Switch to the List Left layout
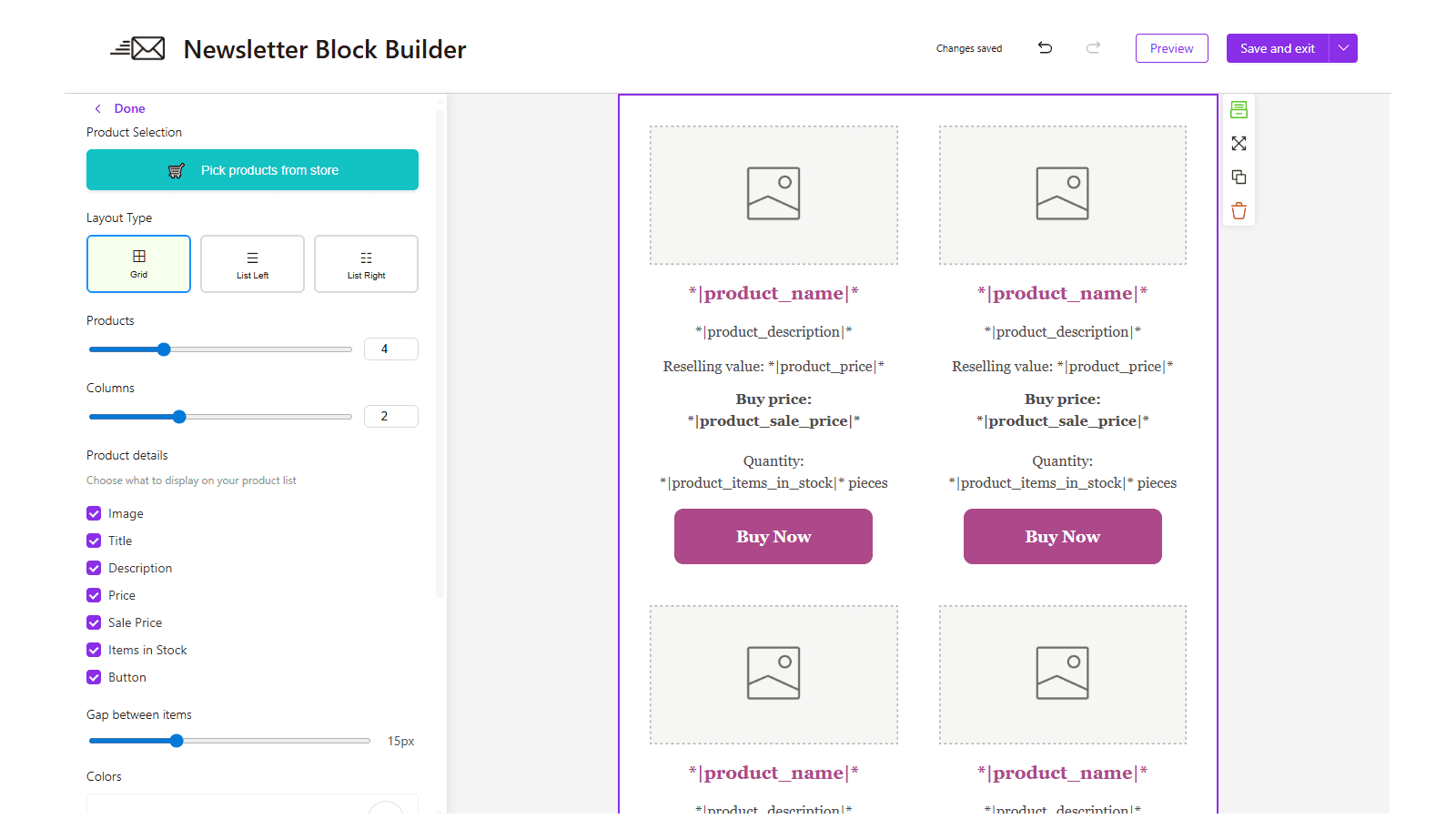Image resolution: width=1456 pixels, height=819 pixels. 252,264
